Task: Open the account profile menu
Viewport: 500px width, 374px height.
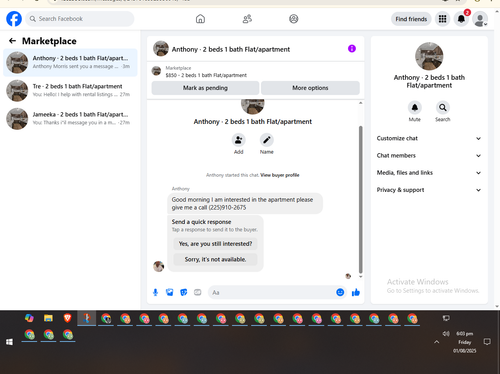Action: [x=480, y=19]
